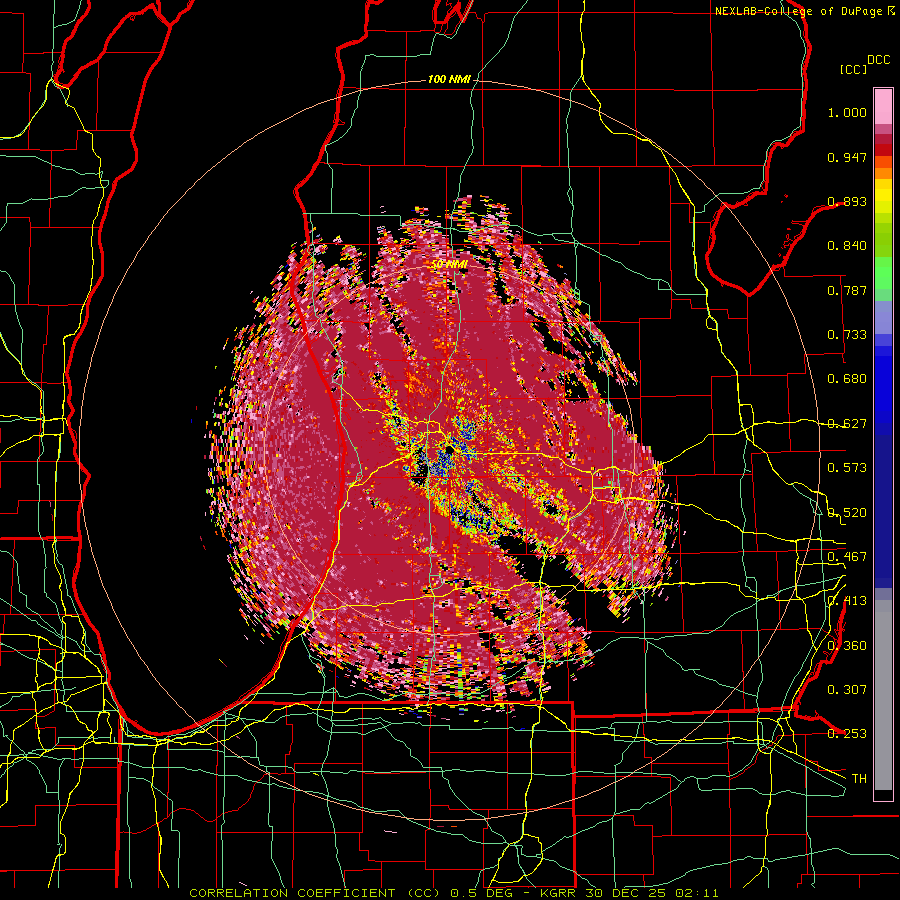Click the 0.947 scale value
900x900 pixels.
click(x=847, y=157)
